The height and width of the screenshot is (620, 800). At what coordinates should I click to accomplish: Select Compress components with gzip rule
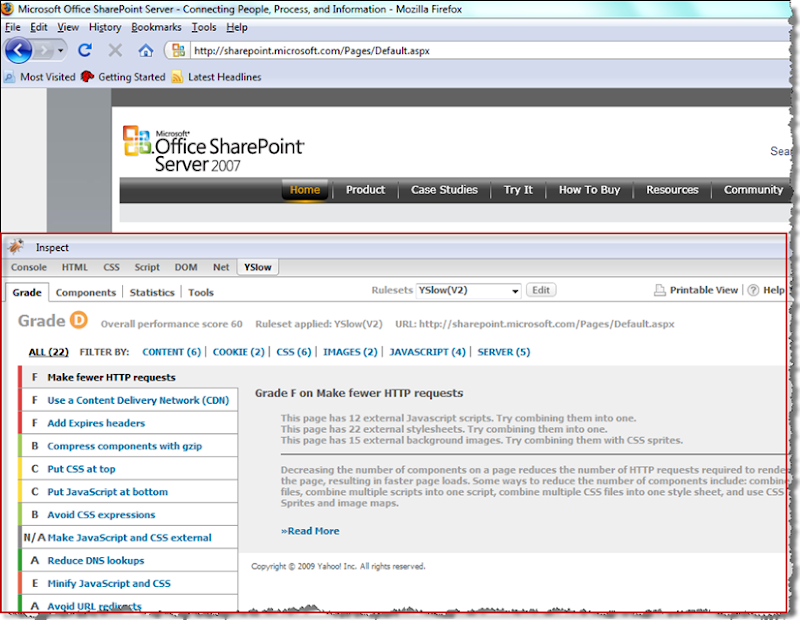pos(128,446)
